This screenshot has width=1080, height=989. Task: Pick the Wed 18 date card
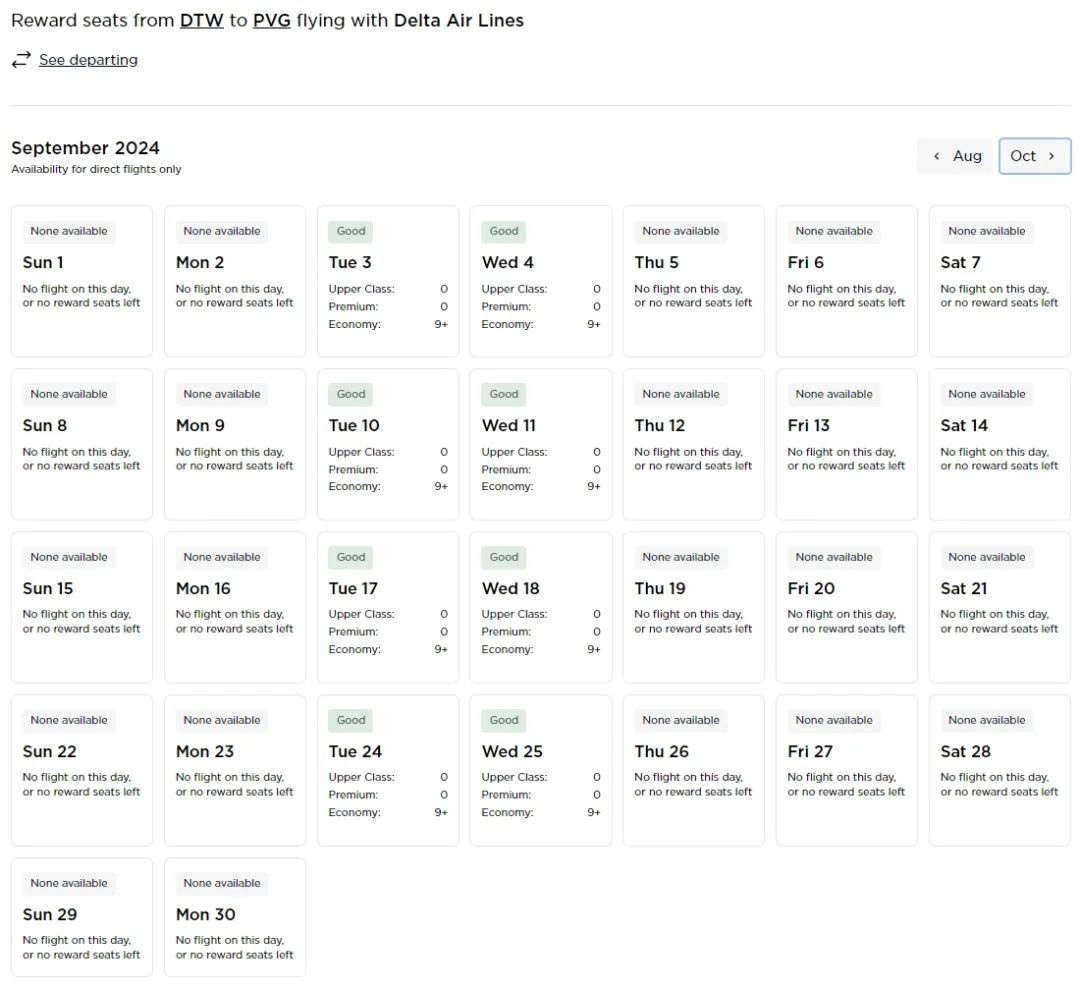point(541,607)
